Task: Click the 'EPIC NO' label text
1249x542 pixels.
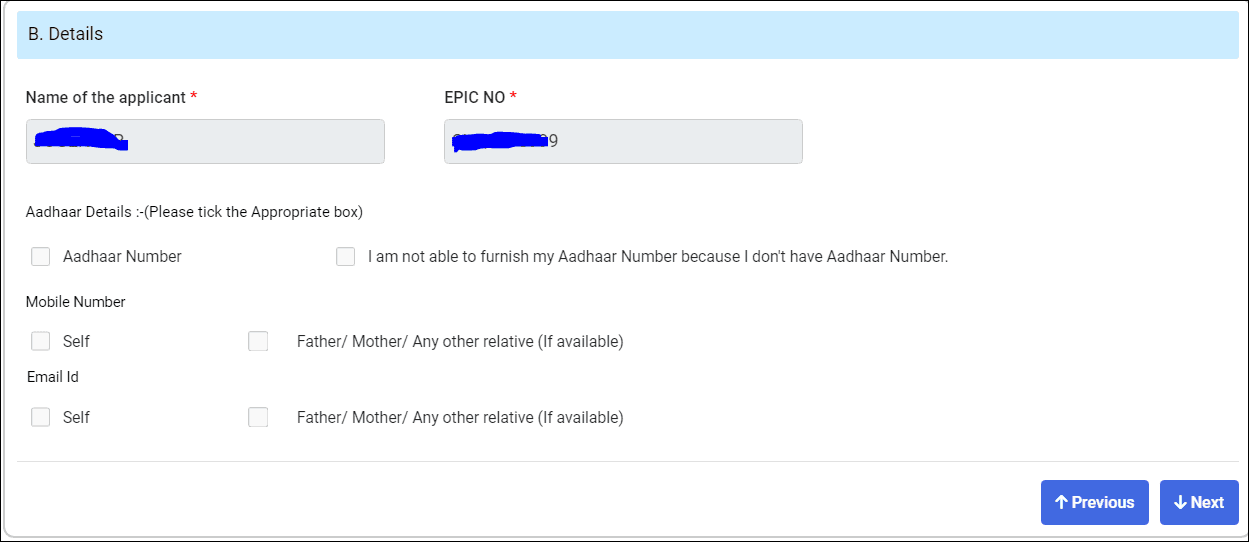Action: coord(475,98)
